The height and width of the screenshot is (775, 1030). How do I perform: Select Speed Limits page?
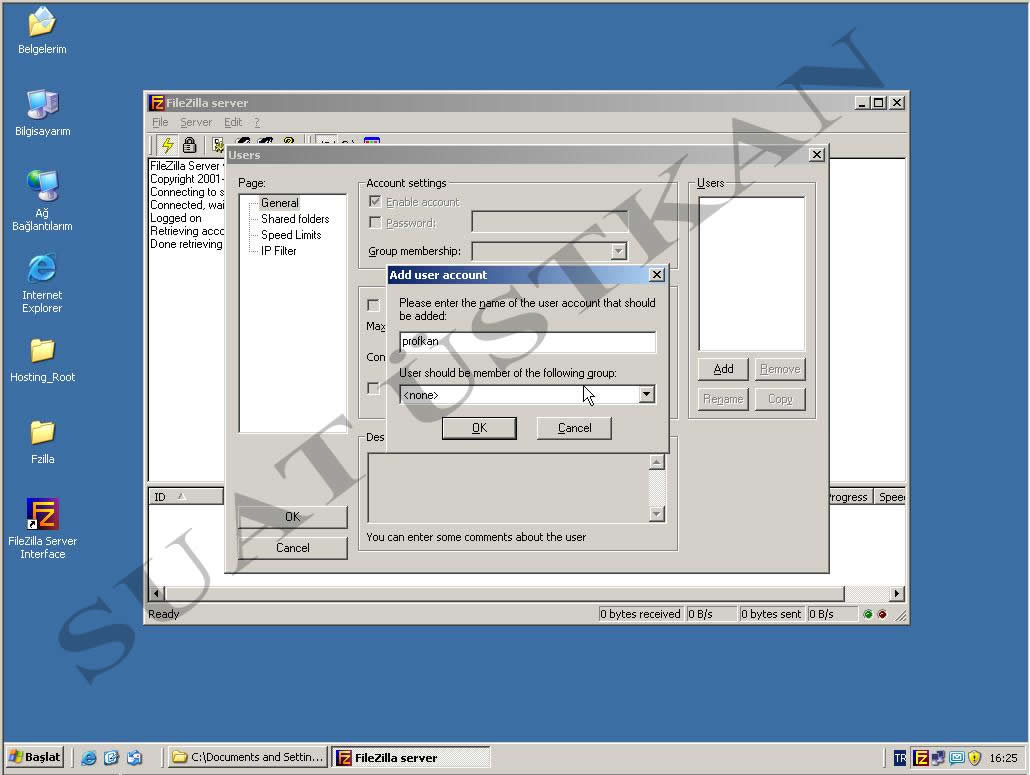point(291,234)
